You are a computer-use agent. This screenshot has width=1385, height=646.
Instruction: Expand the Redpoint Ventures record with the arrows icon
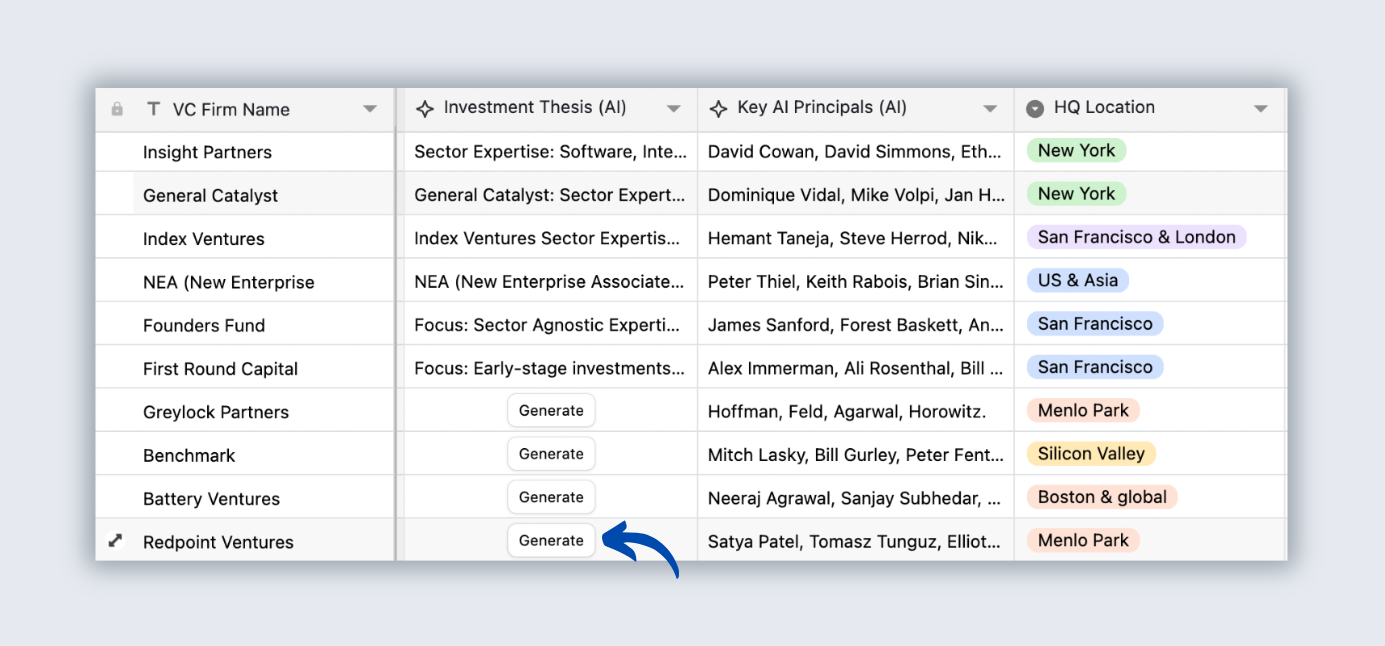click(116, 541)
